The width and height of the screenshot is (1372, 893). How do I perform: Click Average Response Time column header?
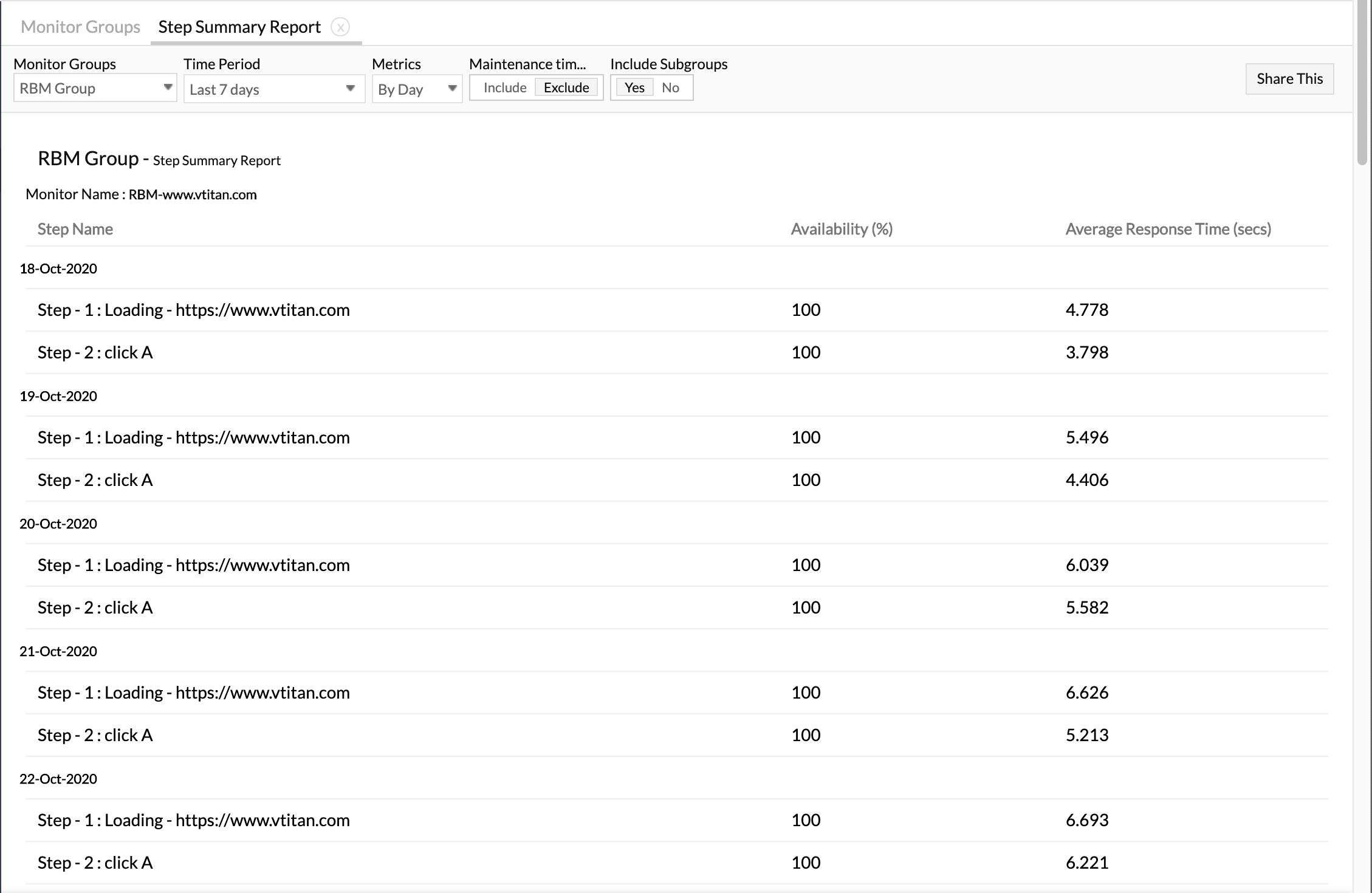[x=1168, y=229]
